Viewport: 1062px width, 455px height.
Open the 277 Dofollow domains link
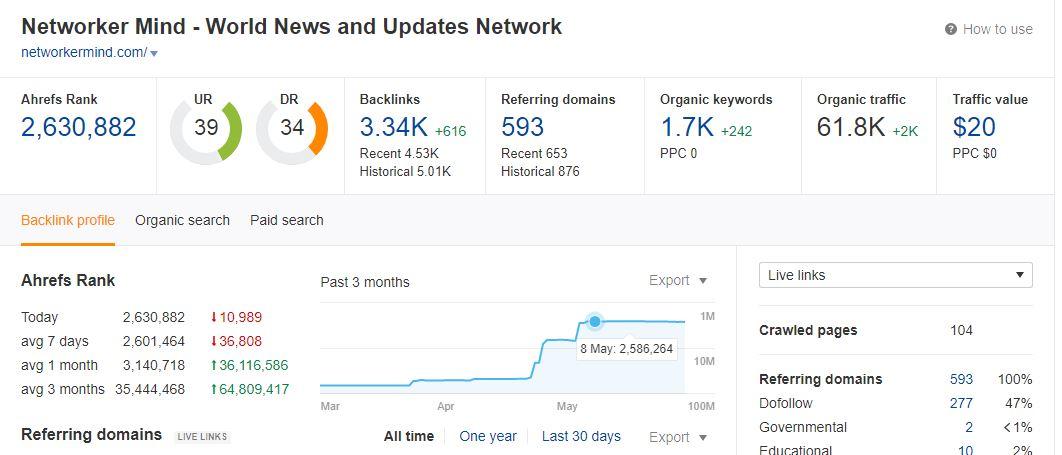pos(961,403)
